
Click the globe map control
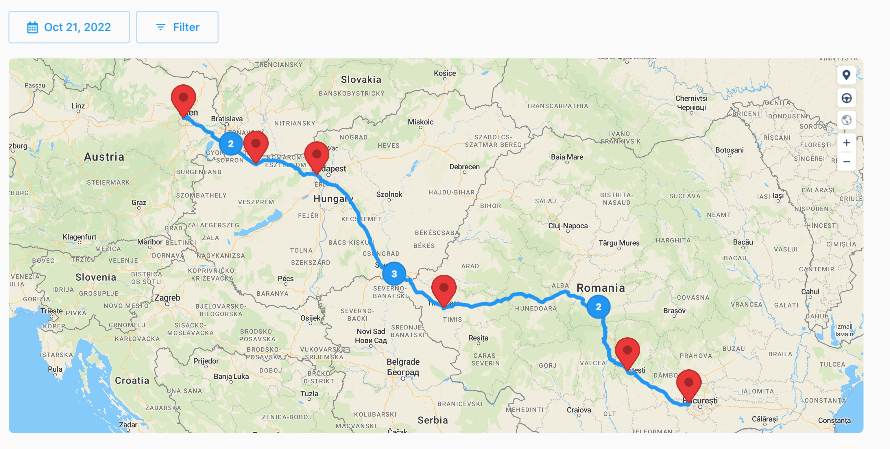coord(846,120)
